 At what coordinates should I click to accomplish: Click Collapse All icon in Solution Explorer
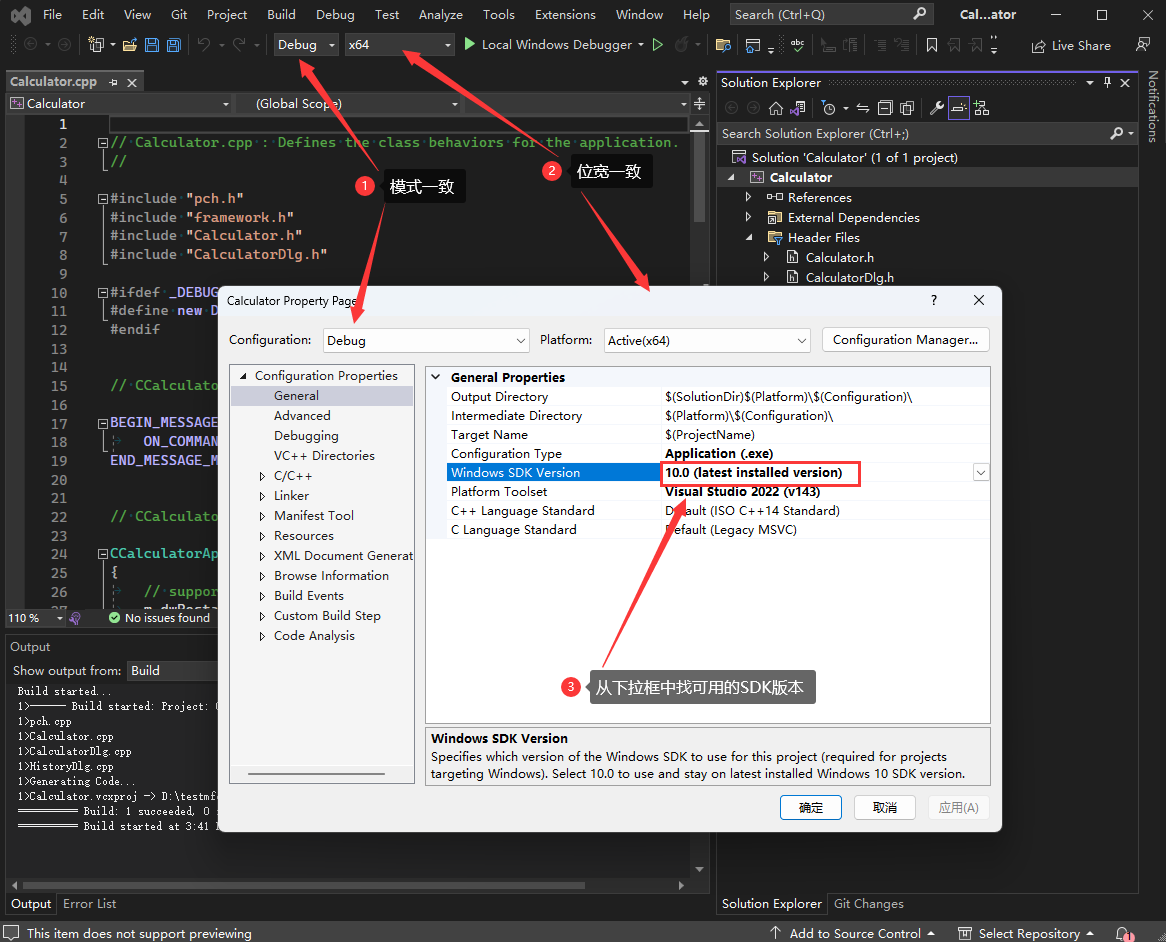[885, 109]
